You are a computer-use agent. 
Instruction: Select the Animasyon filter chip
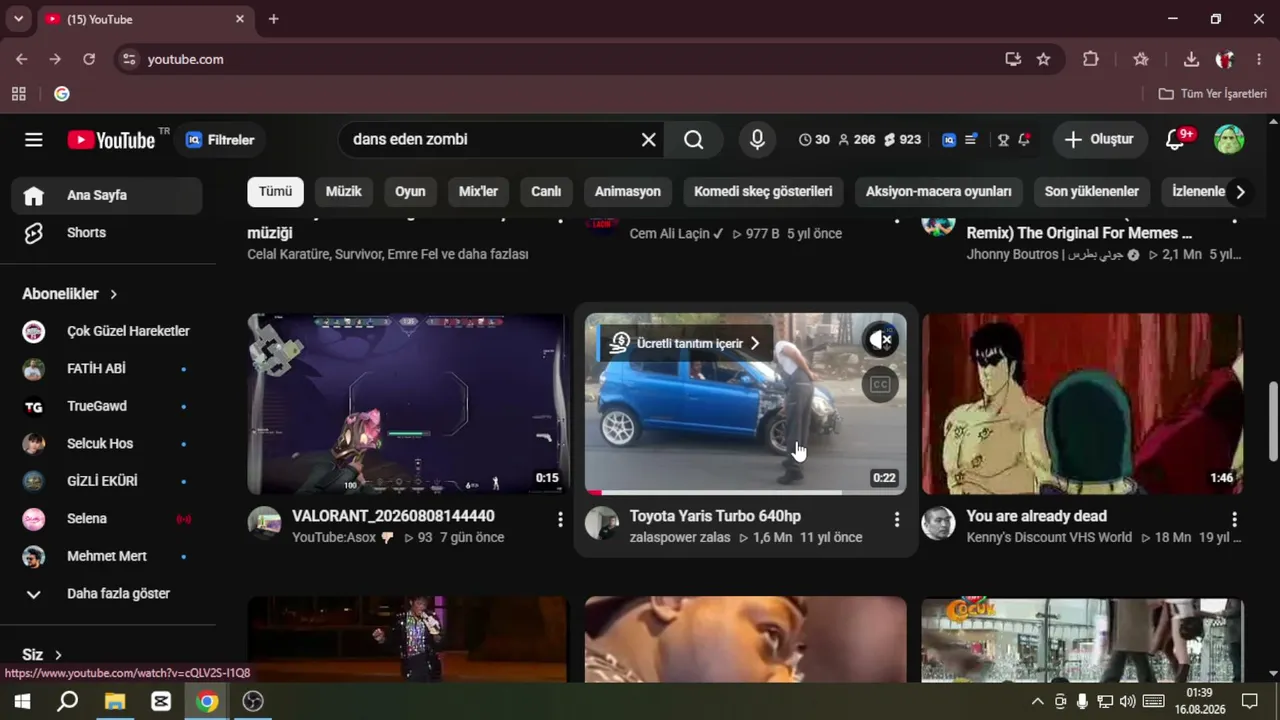(628, 191)
